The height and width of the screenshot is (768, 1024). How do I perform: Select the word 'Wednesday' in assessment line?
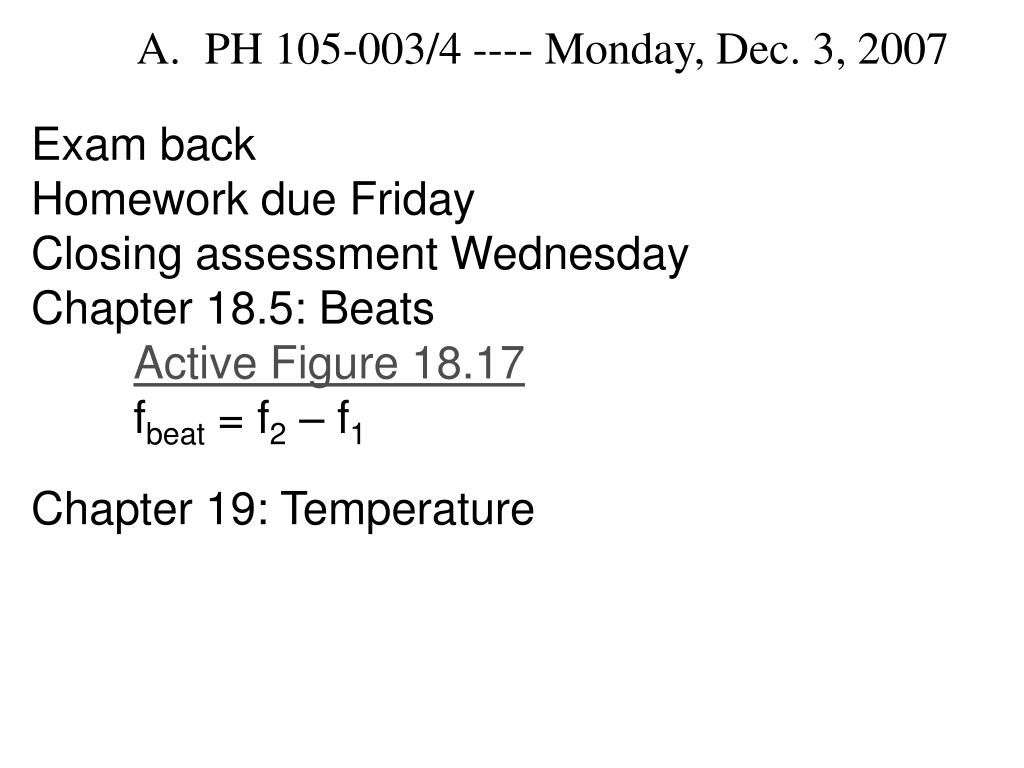(x=570, y=254)
